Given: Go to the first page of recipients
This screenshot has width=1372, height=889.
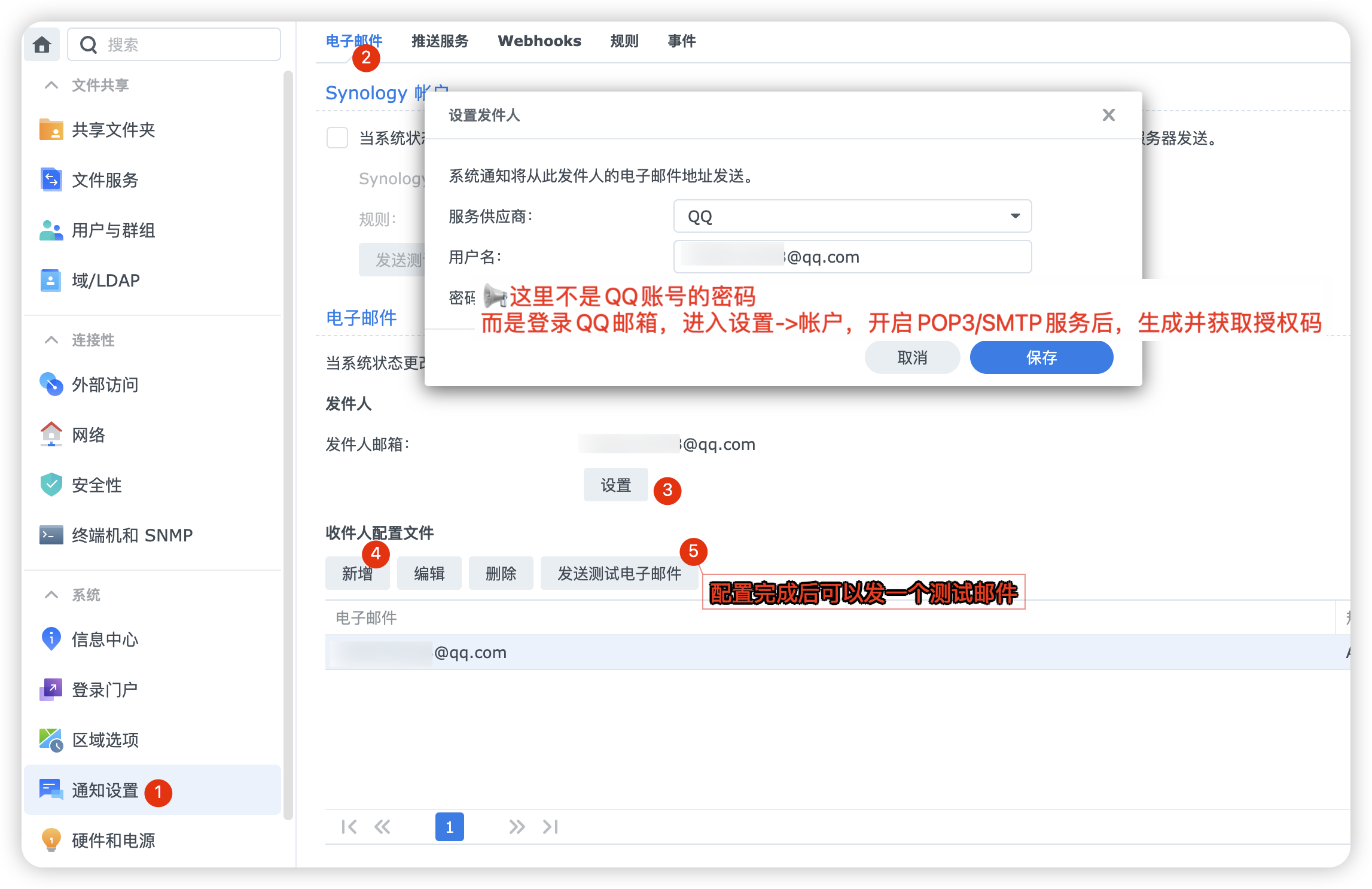Looking at the screenshot, I should click(x=349, y=827).
